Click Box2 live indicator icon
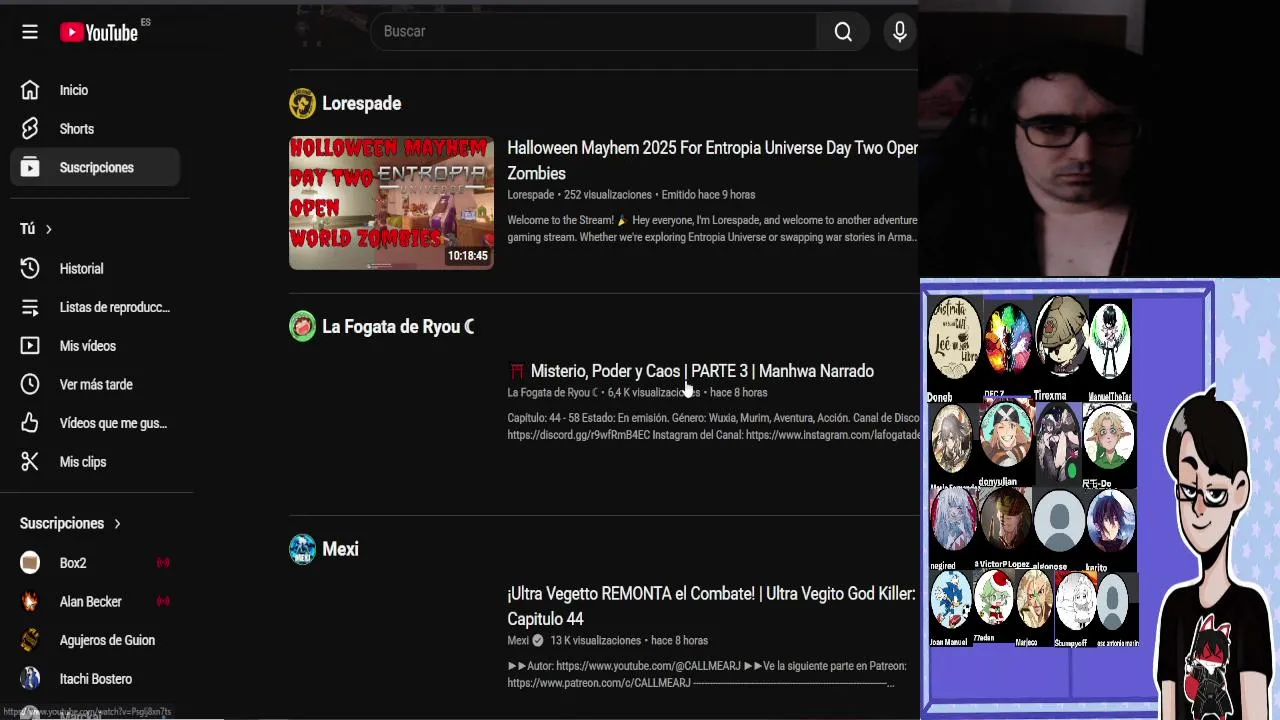Image resolution: width=1280 pixels, height=720 pixels. click(163, 563)
